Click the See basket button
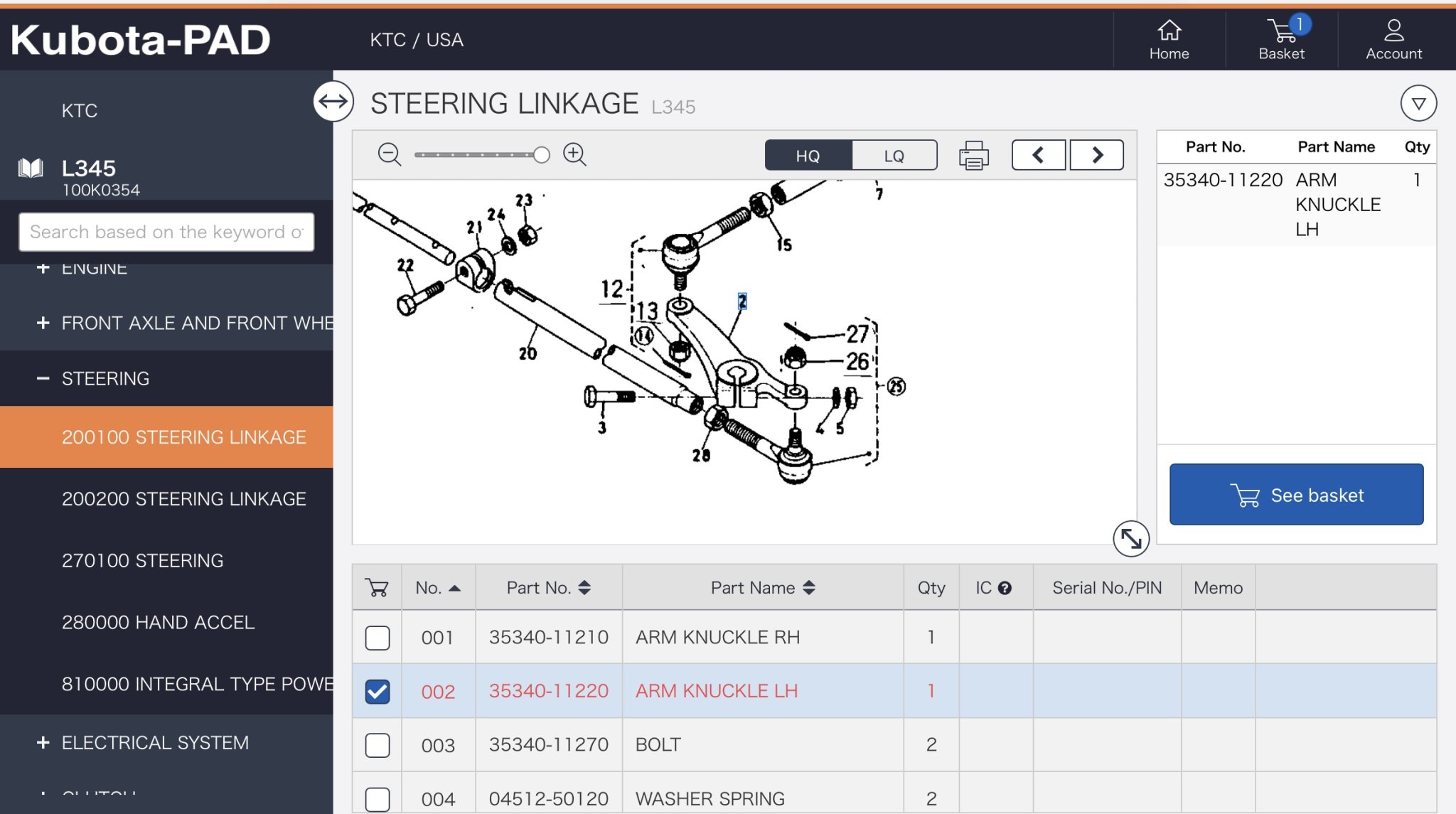 (x=1296, y=495)
